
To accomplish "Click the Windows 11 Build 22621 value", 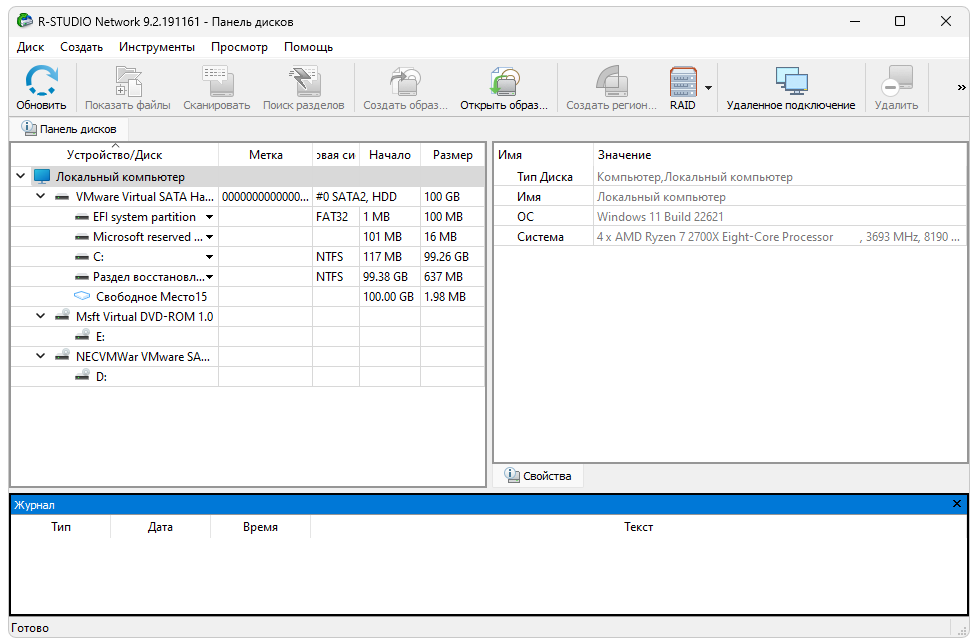I will [x=660, y=217].
